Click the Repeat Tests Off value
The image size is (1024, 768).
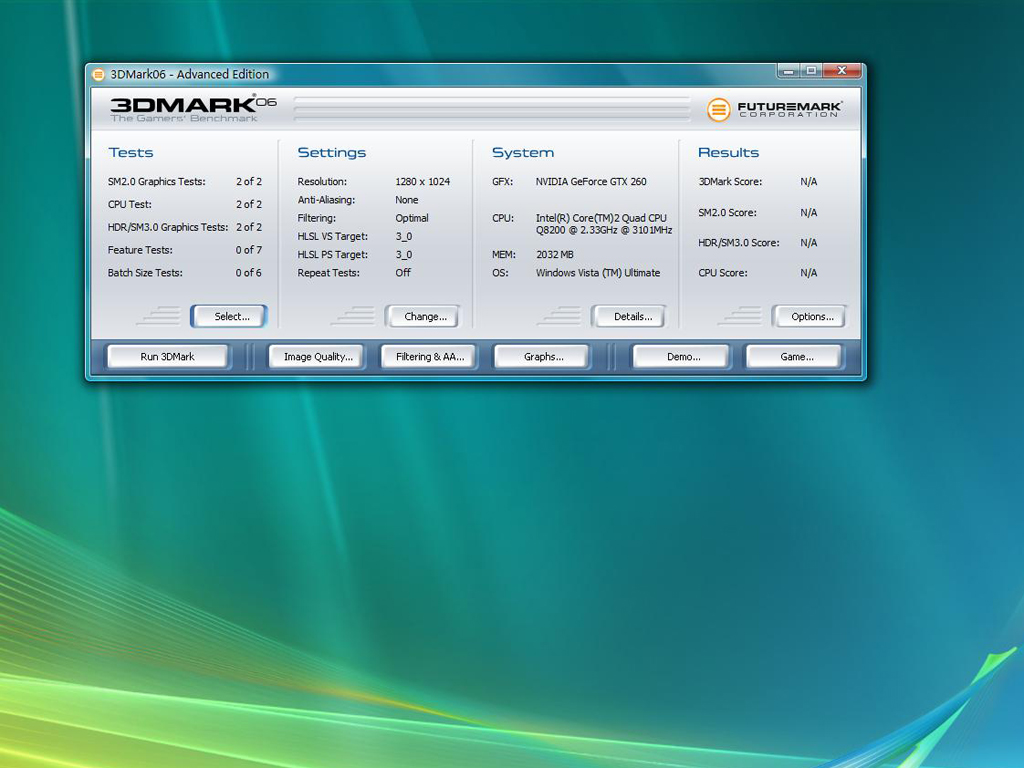pos(403,273)
